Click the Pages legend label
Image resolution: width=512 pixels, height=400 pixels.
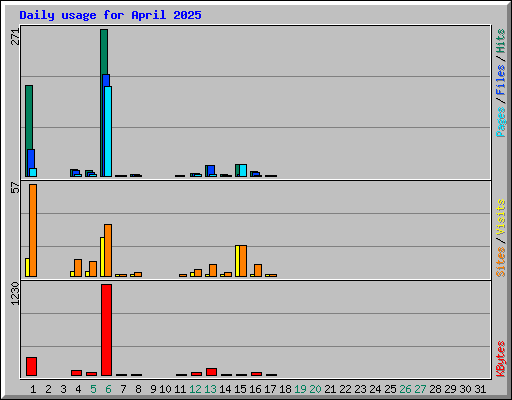coord(501,122)
